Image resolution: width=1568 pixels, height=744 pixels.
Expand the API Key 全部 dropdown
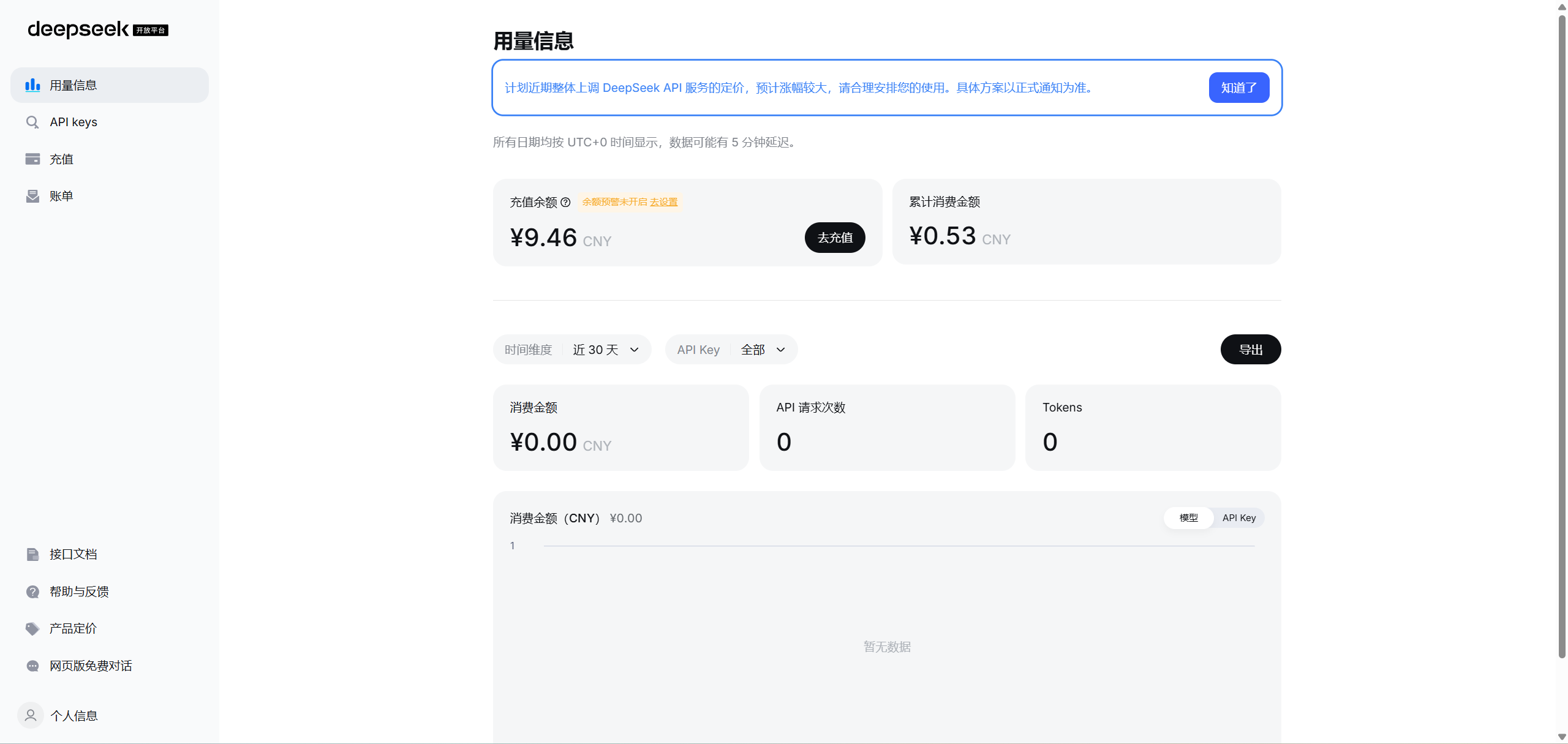(x=731, y=350)
